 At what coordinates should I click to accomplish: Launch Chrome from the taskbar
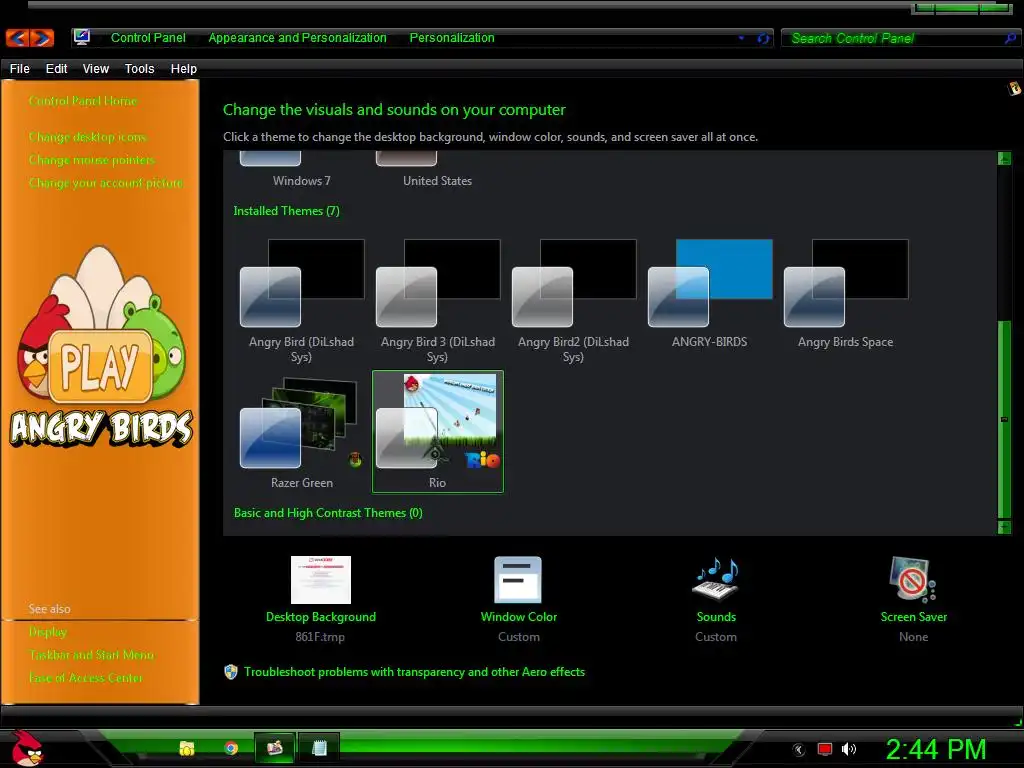tap(231, 748)
